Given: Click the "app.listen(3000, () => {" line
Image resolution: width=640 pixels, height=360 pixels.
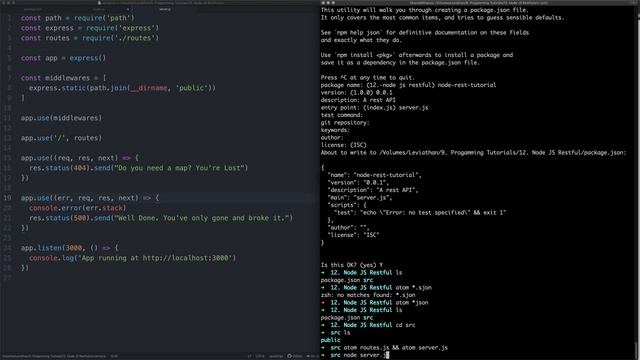Looking at the screenshot, I should click(69, 248).
